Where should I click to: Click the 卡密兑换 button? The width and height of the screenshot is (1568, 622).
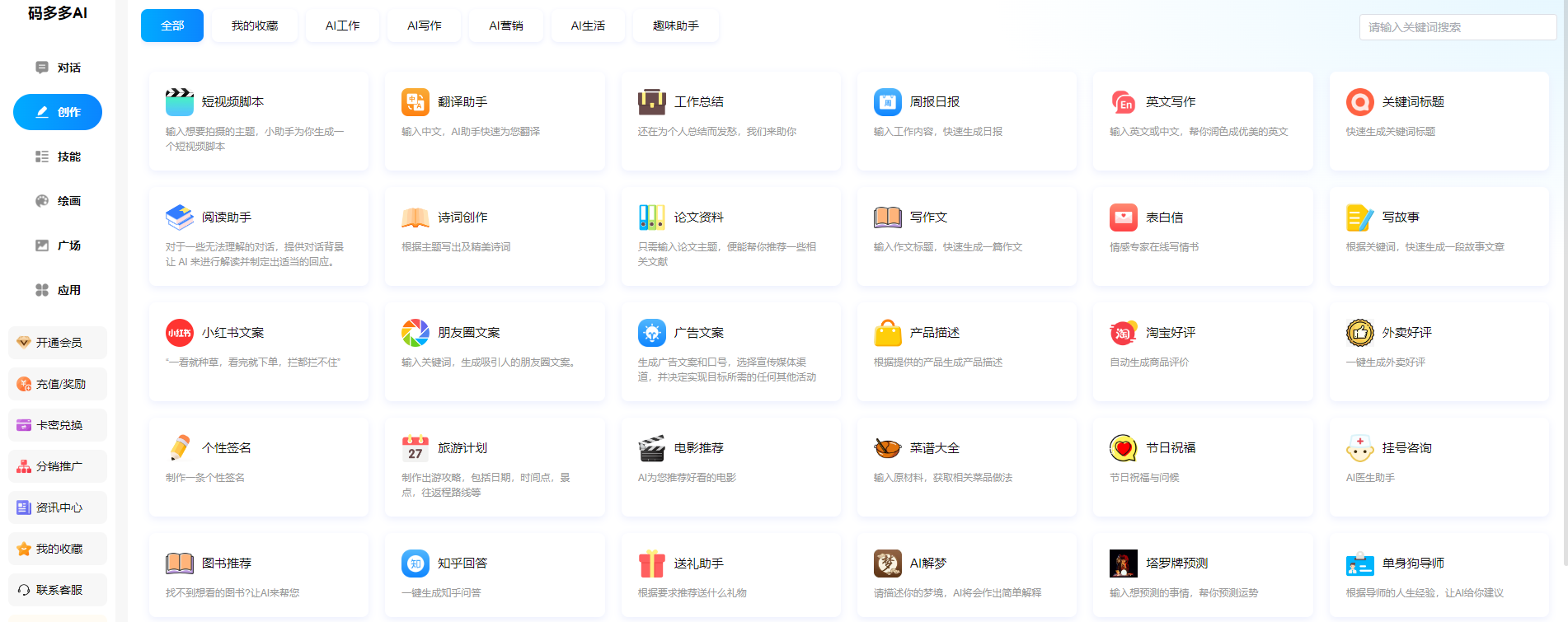click(x=58, y=425)
